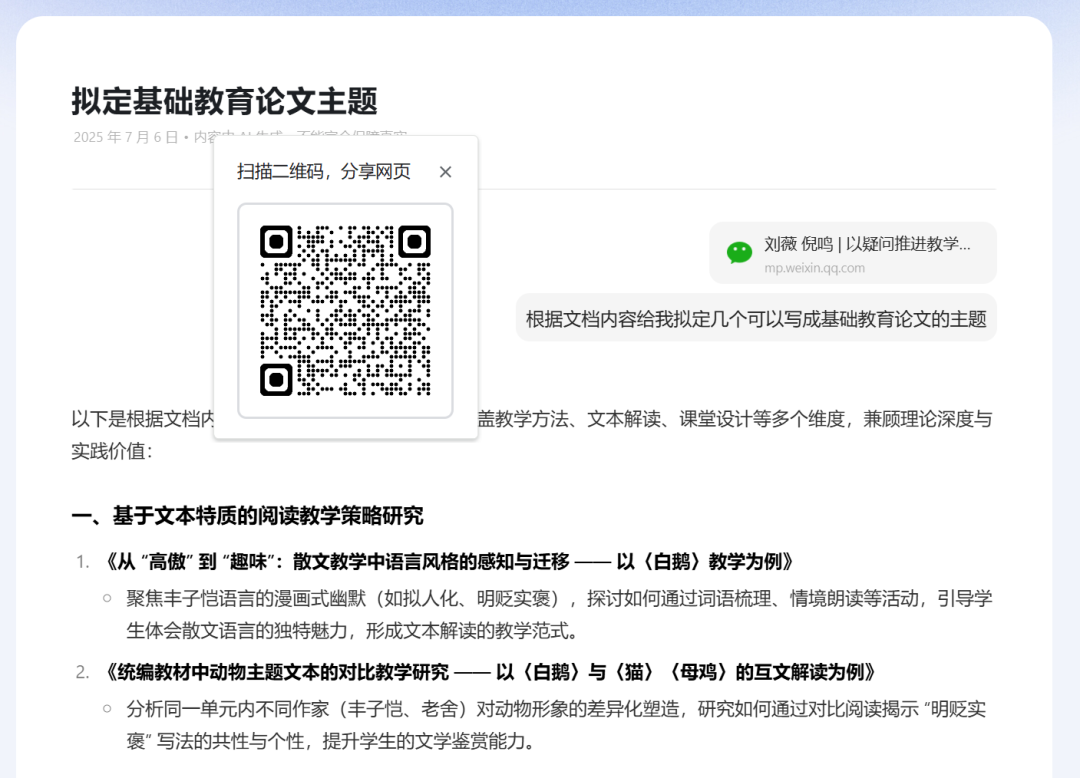Click the mp.weixin.qq.com source text
Screen dimensions: 1080x778
click(x=814, y=269)
